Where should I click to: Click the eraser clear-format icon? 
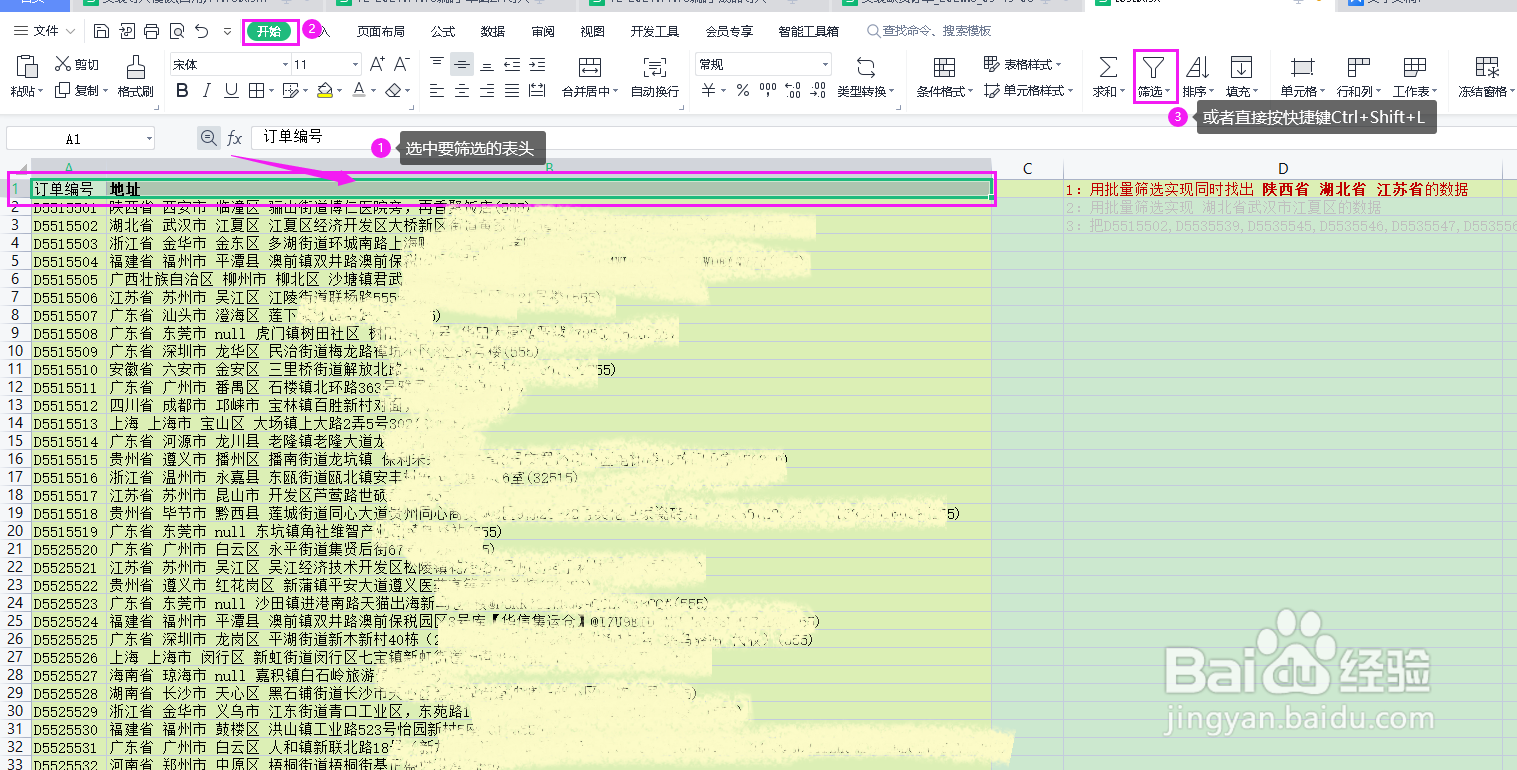pyautogui.click(x=394, y=91)
